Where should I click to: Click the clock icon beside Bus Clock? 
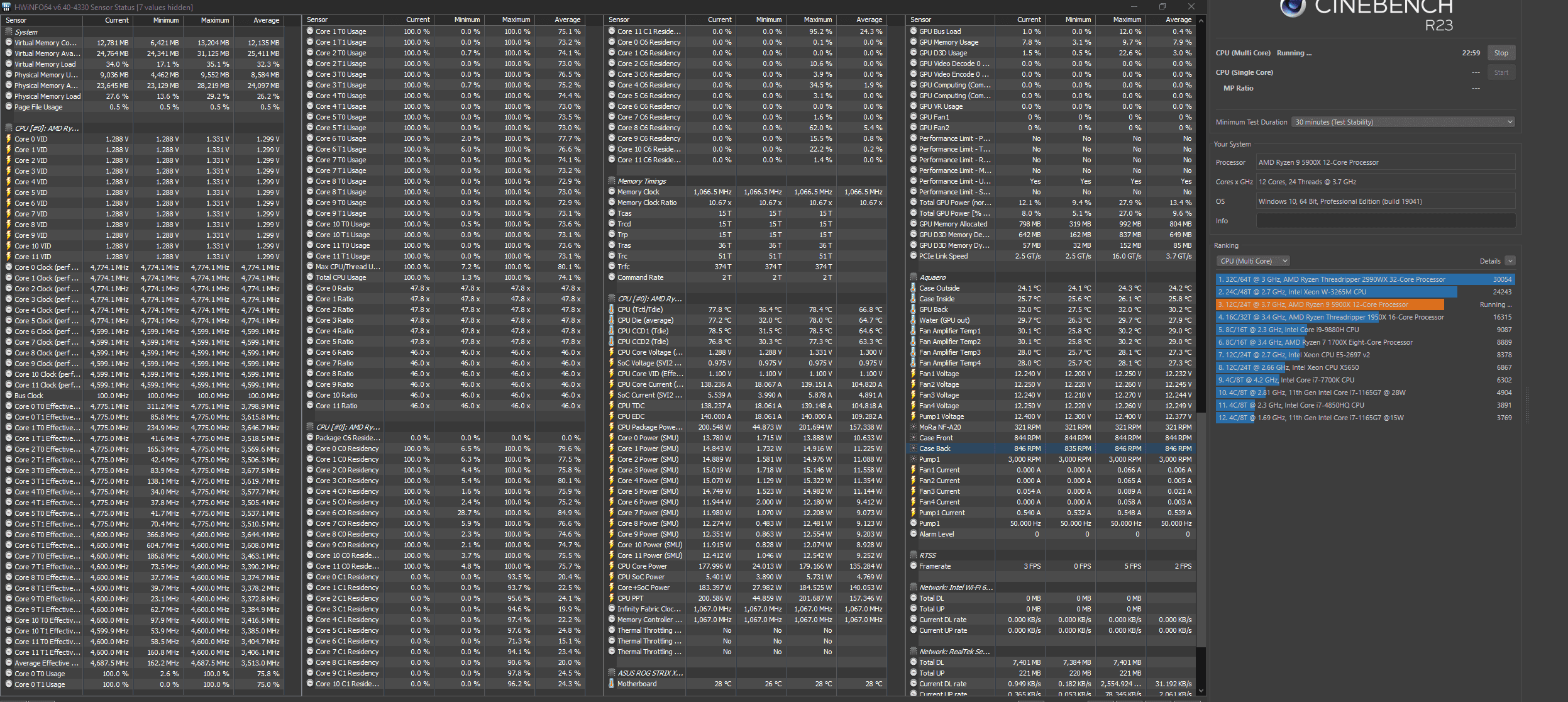pos(9,396)
